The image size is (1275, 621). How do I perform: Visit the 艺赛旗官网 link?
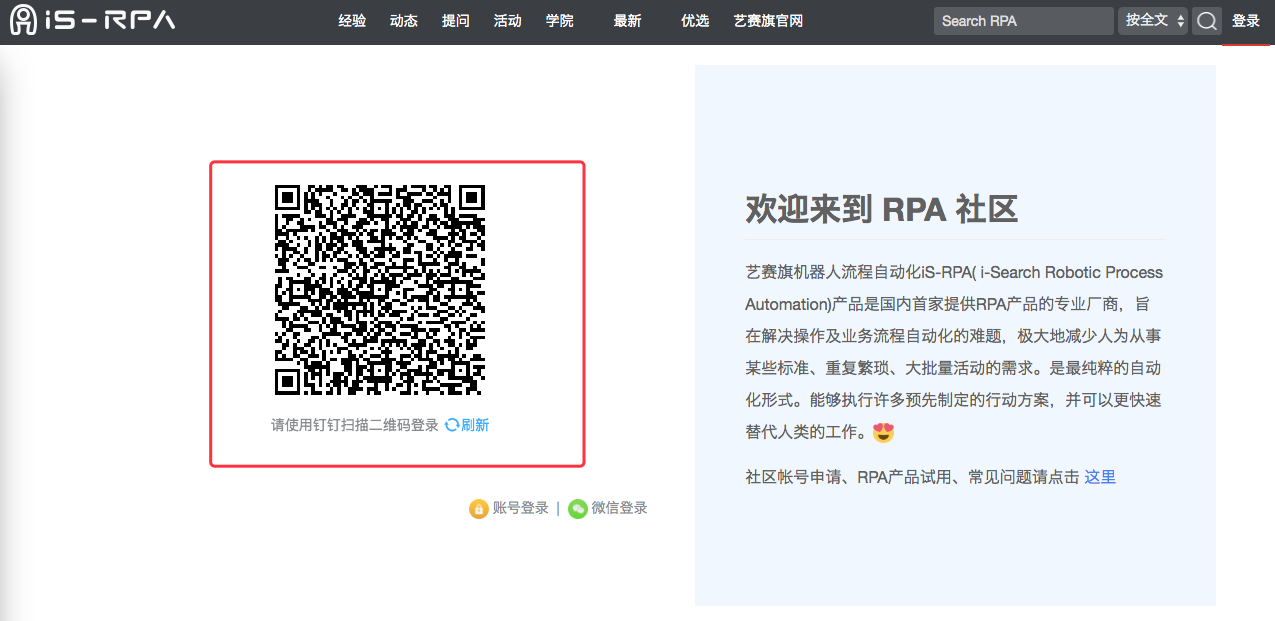pyautogui.click(x=768, y=21)
